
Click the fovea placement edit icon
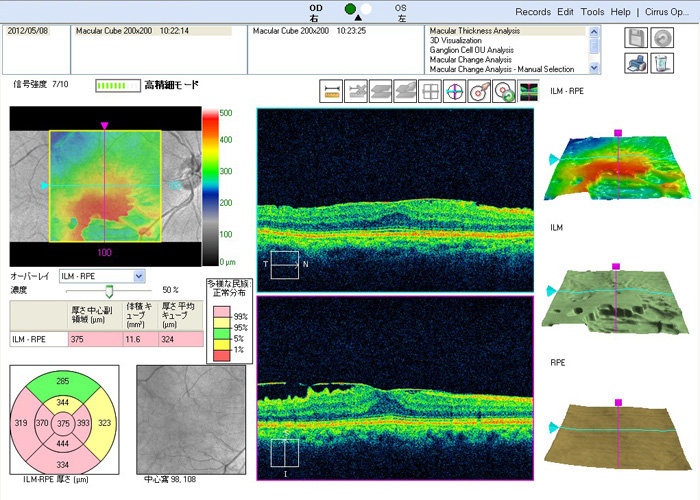tap(479, 91)
